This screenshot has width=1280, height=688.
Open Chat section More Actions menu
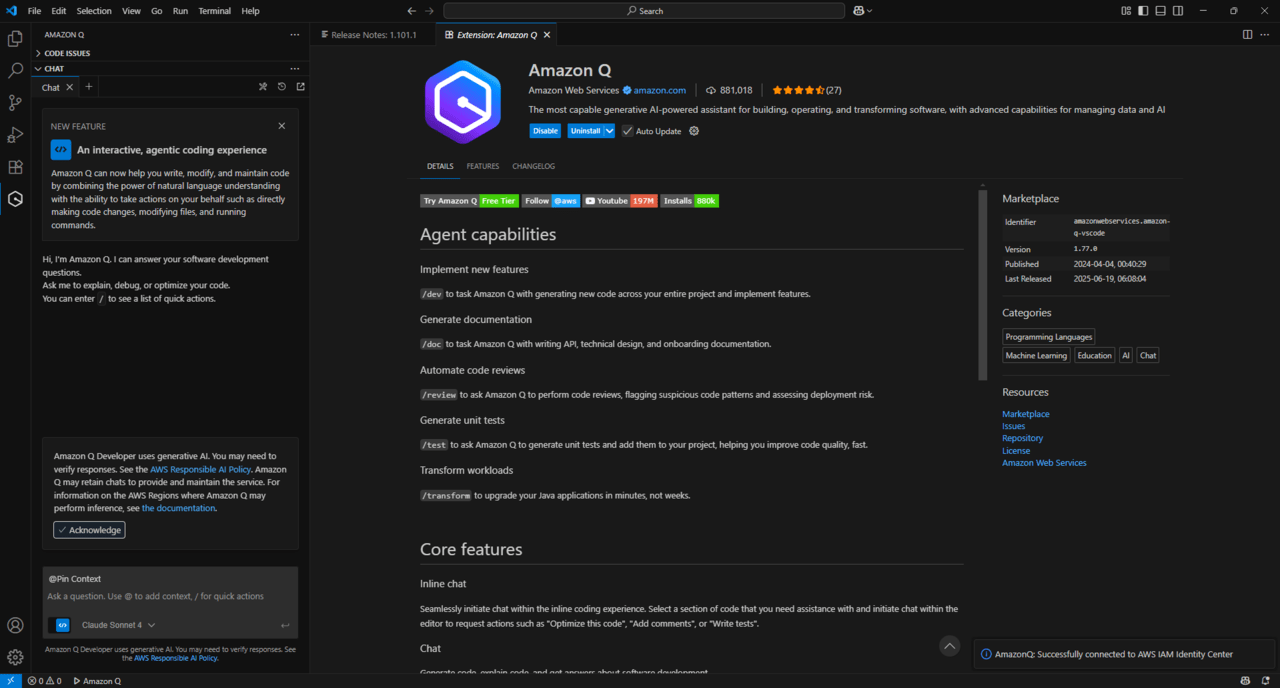click(x=295, y=69)
